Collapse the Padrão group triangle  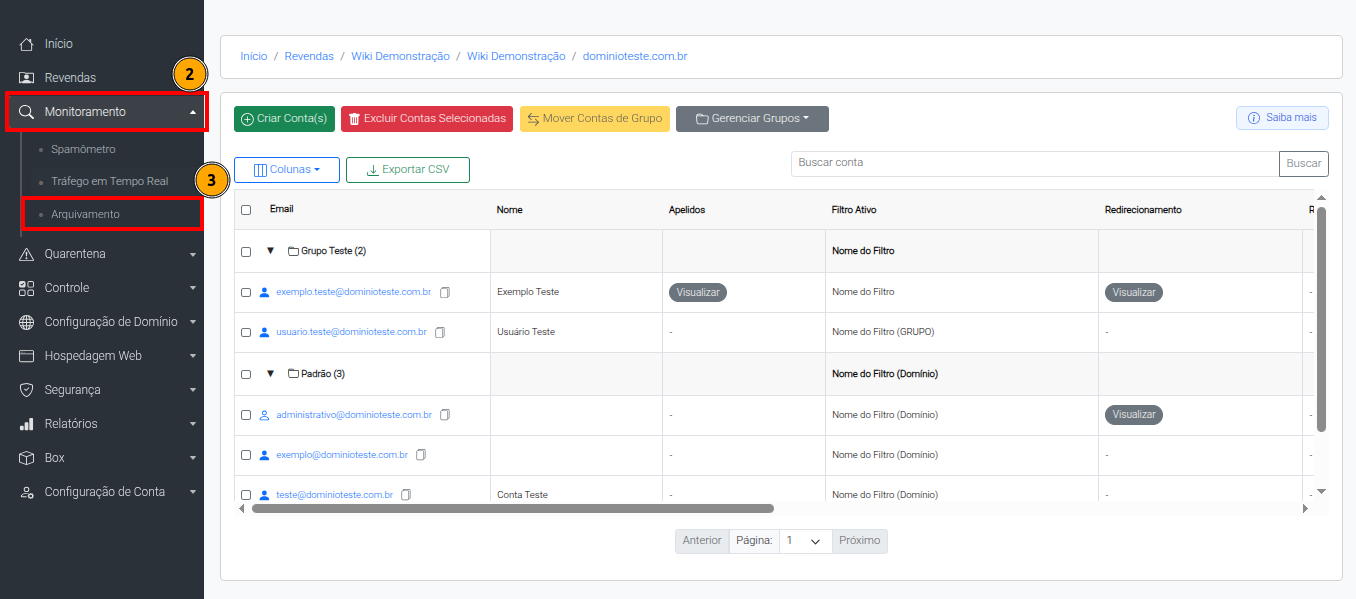tap(270, 373)
